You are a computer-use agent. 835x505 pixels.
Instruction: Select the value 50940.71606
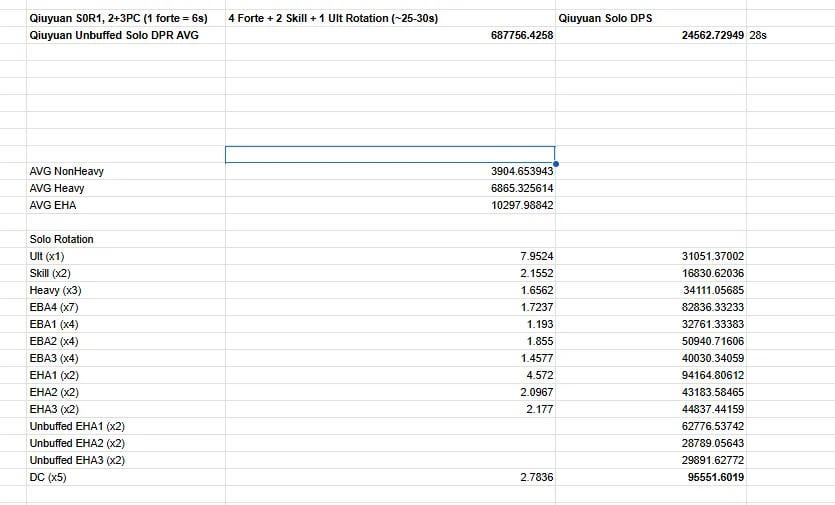(713, 341)
